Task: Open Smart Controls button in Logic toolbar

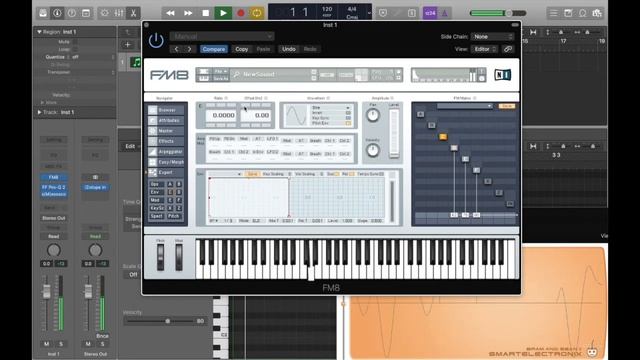Action: point(104,13)
